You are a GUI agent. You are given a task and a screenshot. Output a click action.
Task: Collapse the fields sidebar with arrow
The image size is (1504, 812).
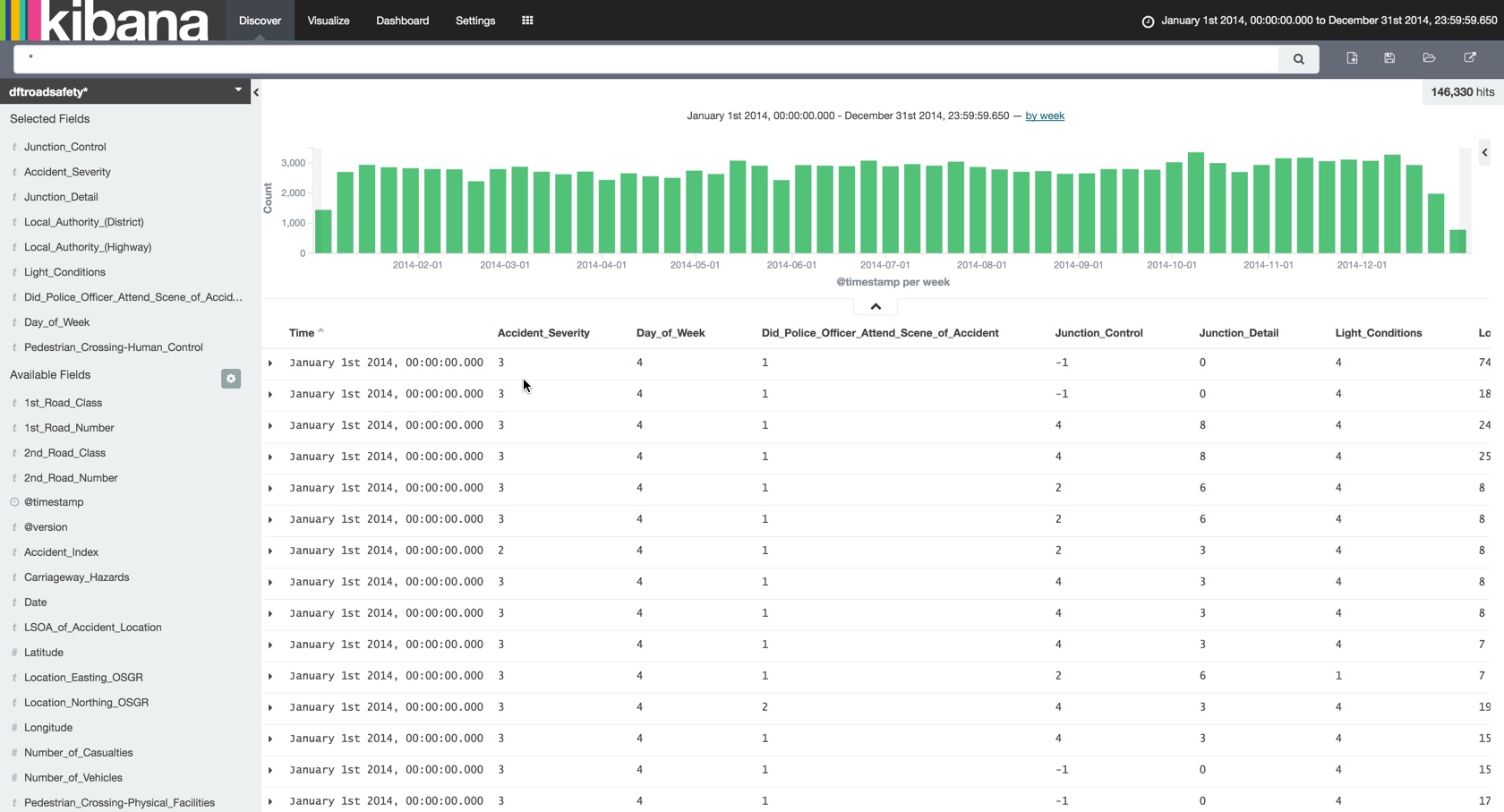(256, 92)
